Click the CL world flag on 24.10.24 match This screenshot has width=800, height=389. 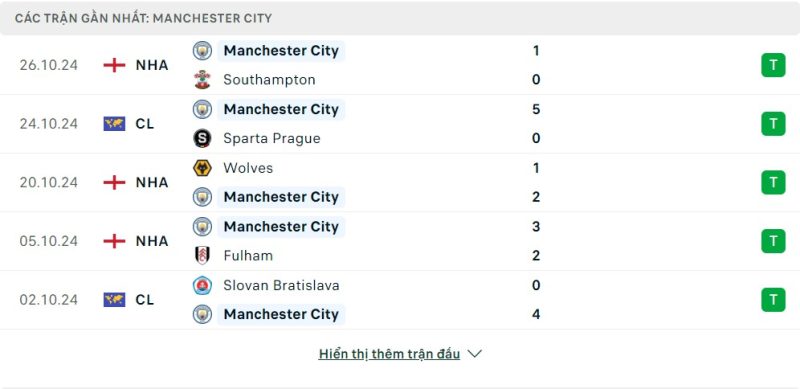[114, 124]
